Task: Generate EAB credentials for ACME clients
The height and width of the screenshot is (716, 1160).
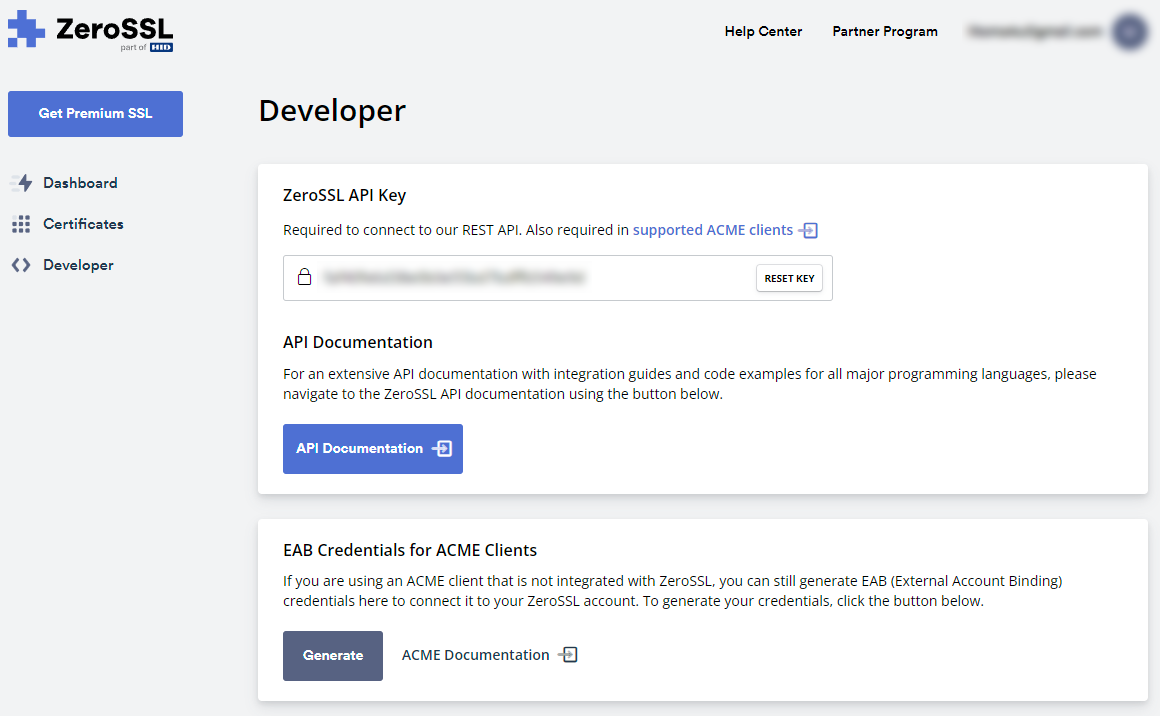Action: (332, 655)
